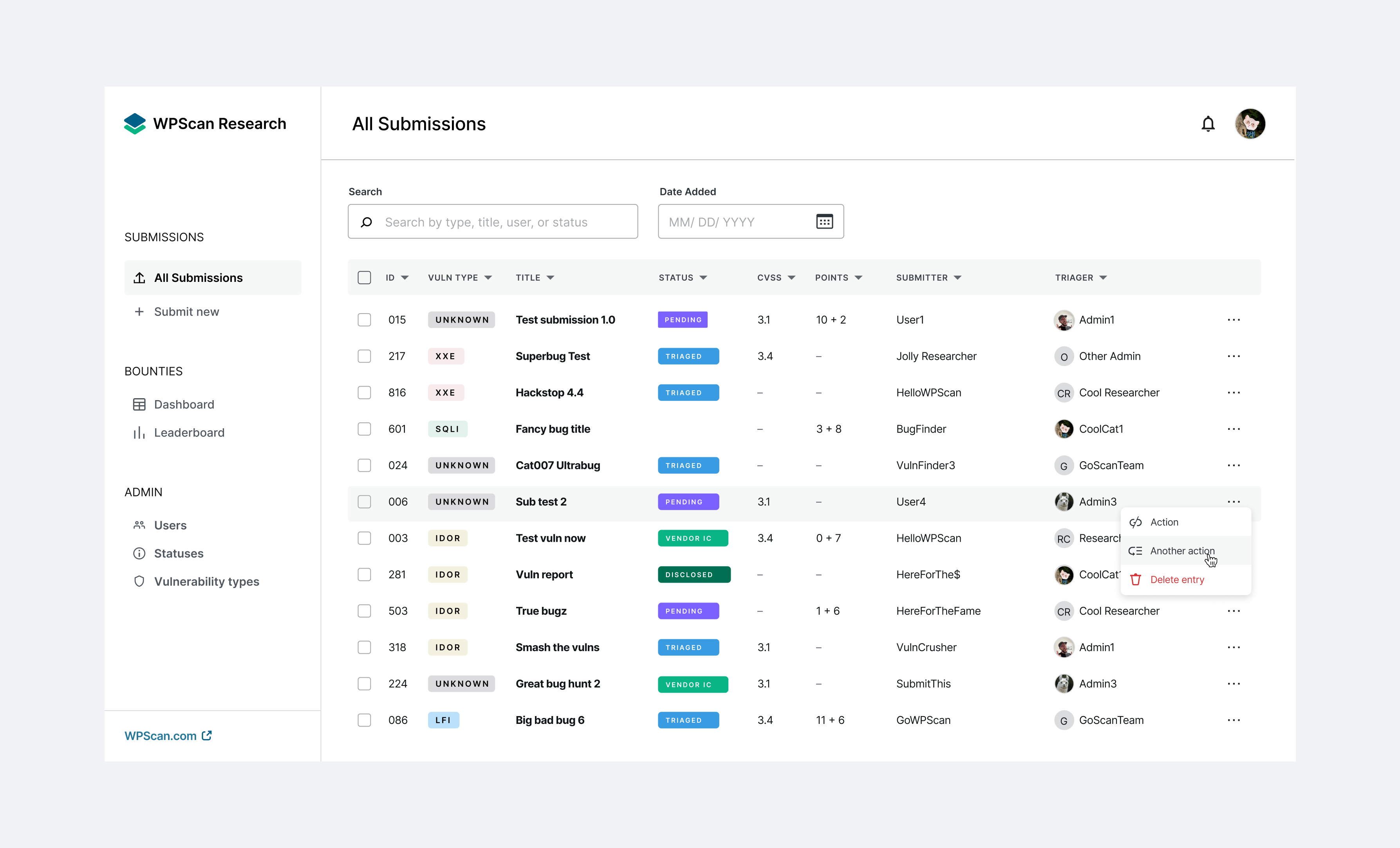
Task: Click the trash icon for Delete entry
Action: tap(1135, 580)
